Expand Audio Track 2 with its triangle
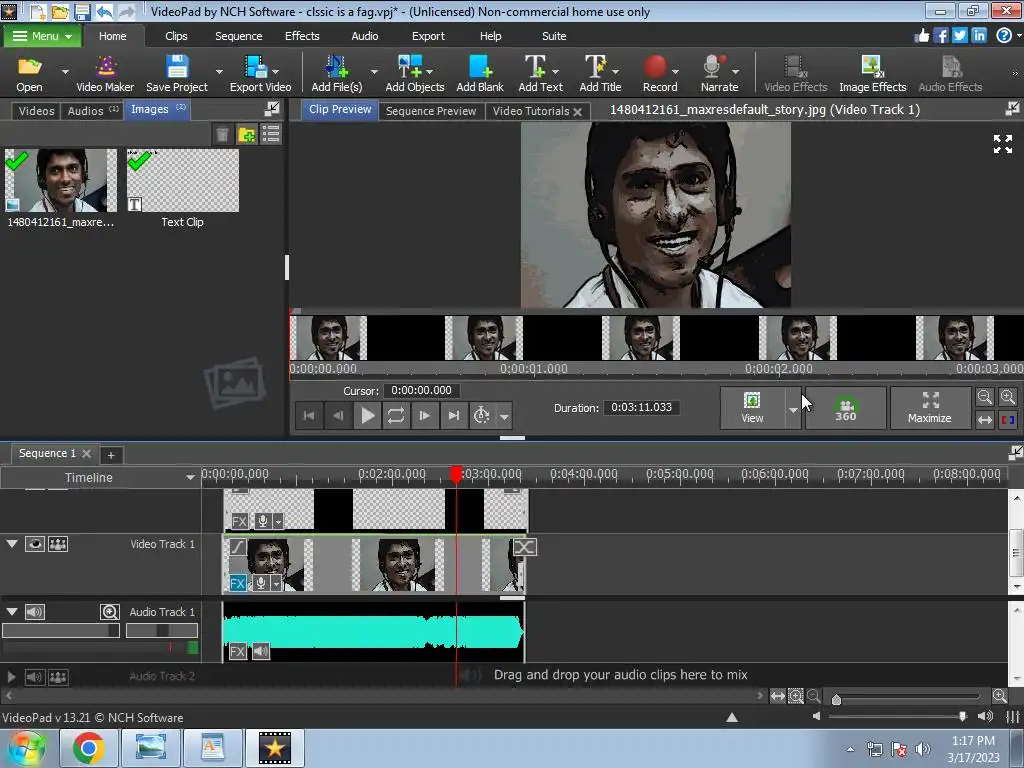Screen dimensions: 1024x768 (11, 677)
